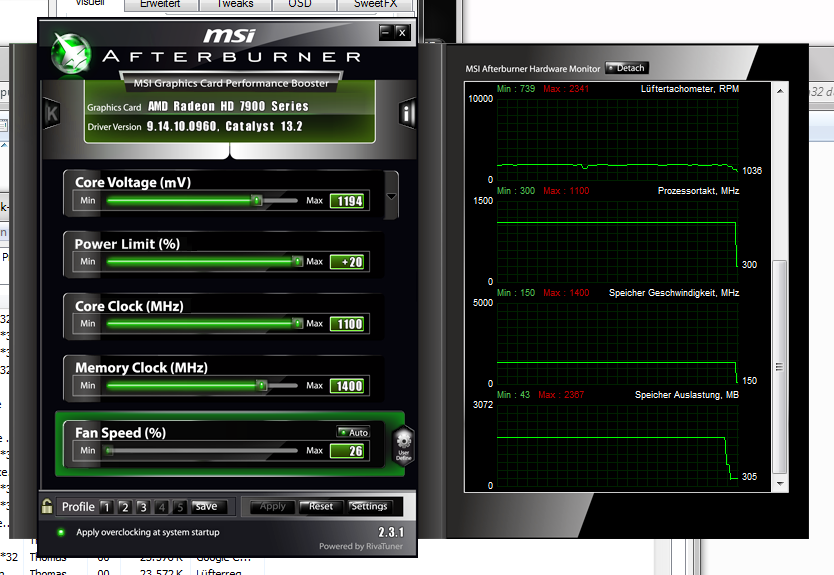The height and width of the screenshot is (575, 834).
Task: Click the Driver Version text 9.14.10.0960
Action: tap(182, 127)
